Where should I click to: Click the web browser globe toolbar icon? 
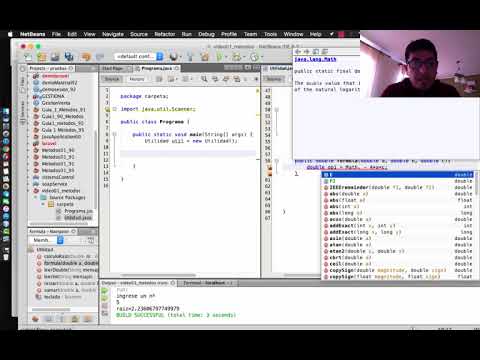[173, 57]
